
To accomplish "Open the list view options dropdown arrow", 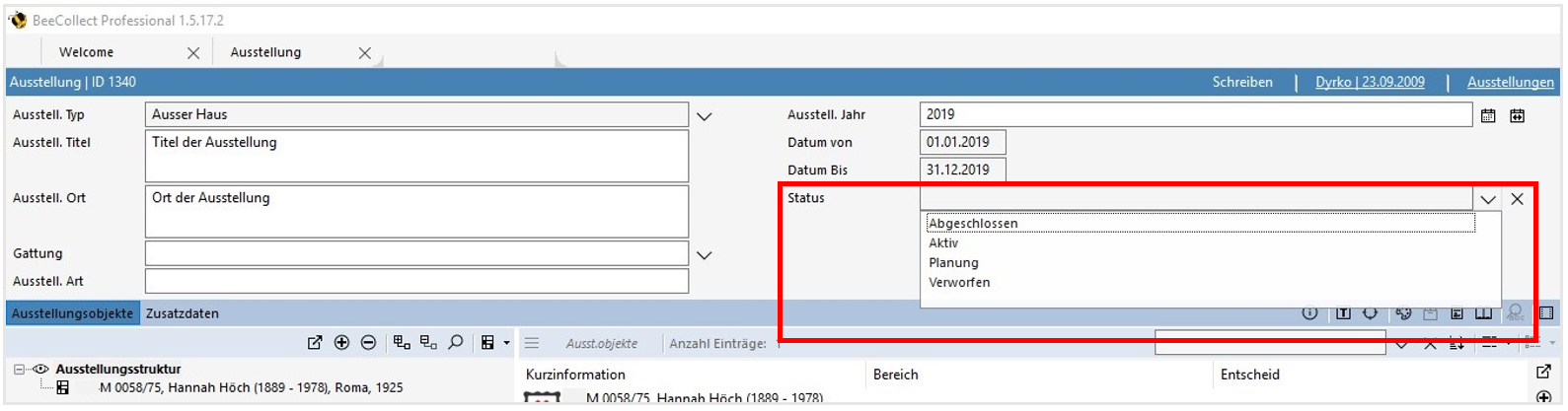I will click(1552, 343).
